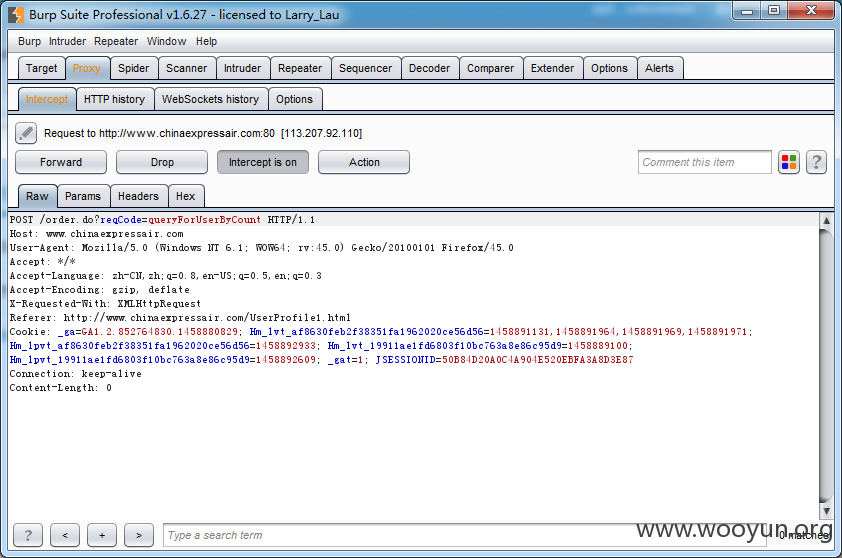842x558 pixels.
Task: Open the WebSockets history sub-tab
Action: (x=210, y=99)
